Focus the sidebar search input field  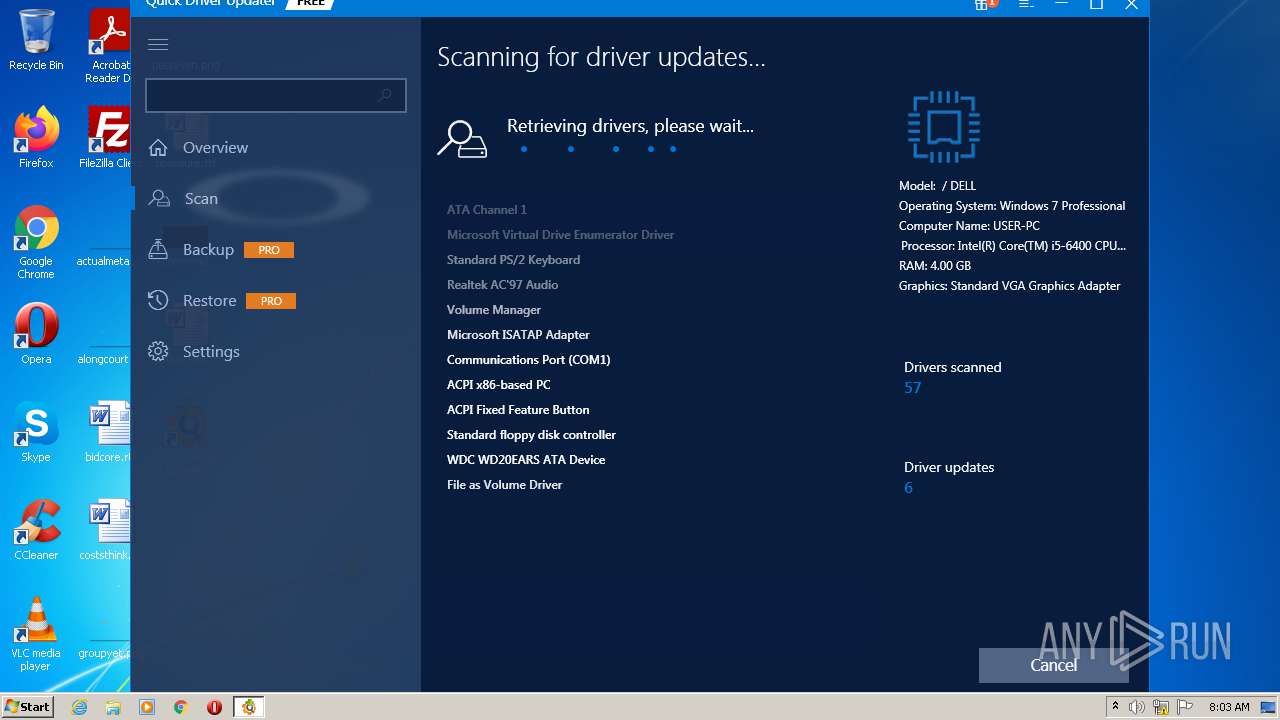pos(275,95)
